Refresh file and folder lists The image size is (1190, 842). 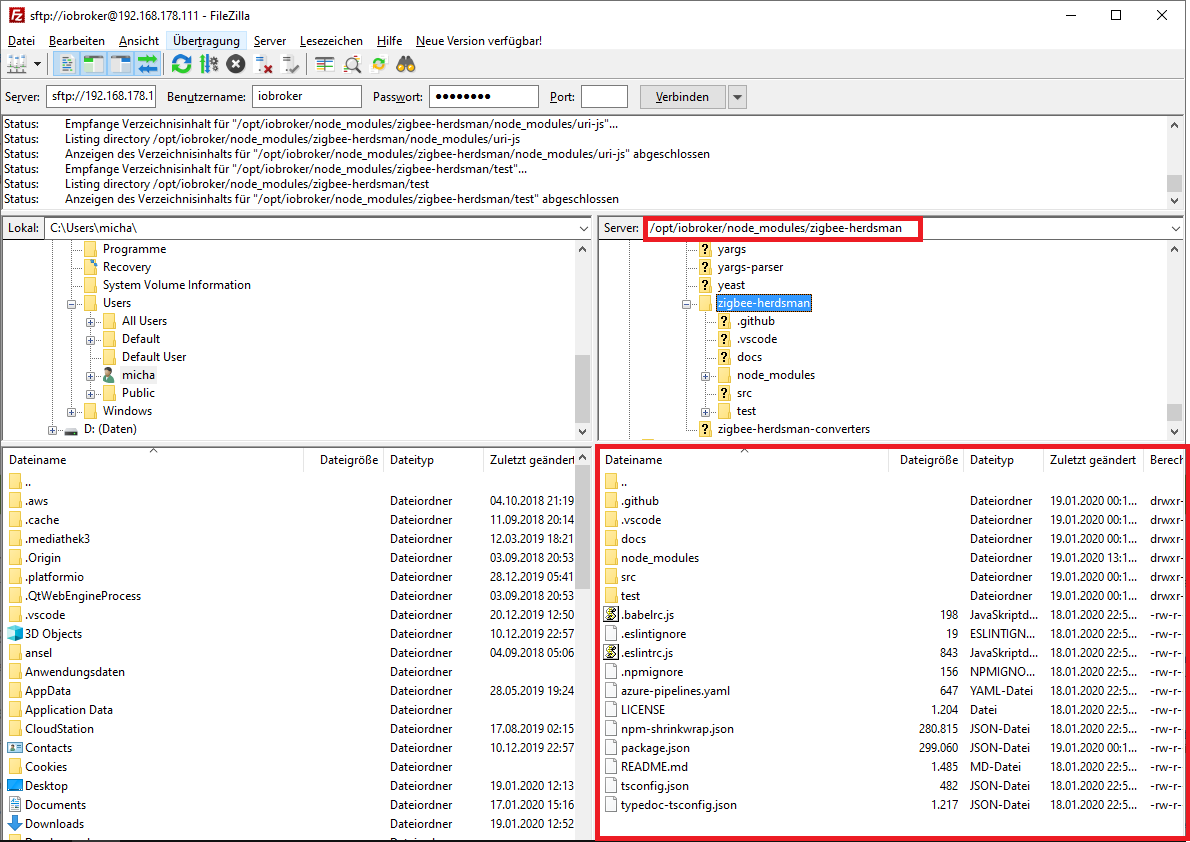(181, 65)
